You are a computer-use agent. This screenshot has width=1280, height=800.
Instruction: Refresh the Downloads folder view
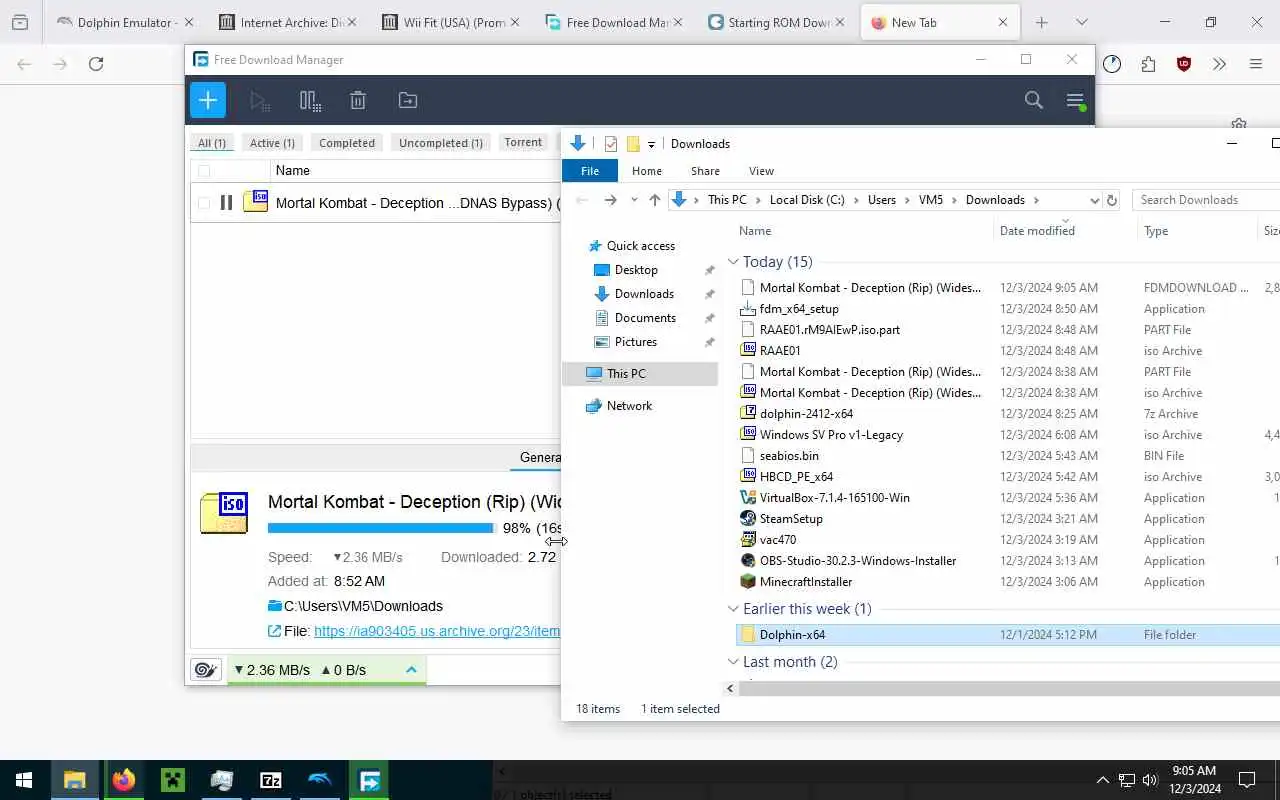click(x=1111, y=200)
